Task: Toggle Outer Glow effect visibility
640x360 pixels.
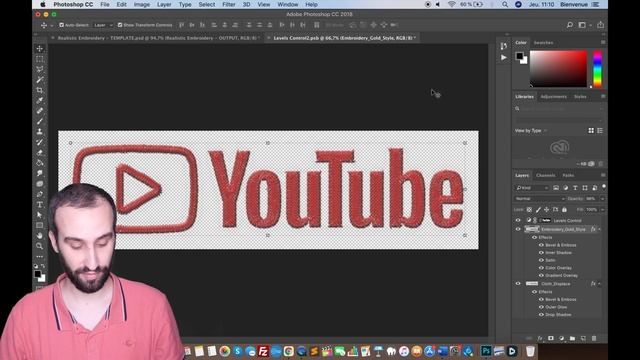Action: [x=541, y=307]
